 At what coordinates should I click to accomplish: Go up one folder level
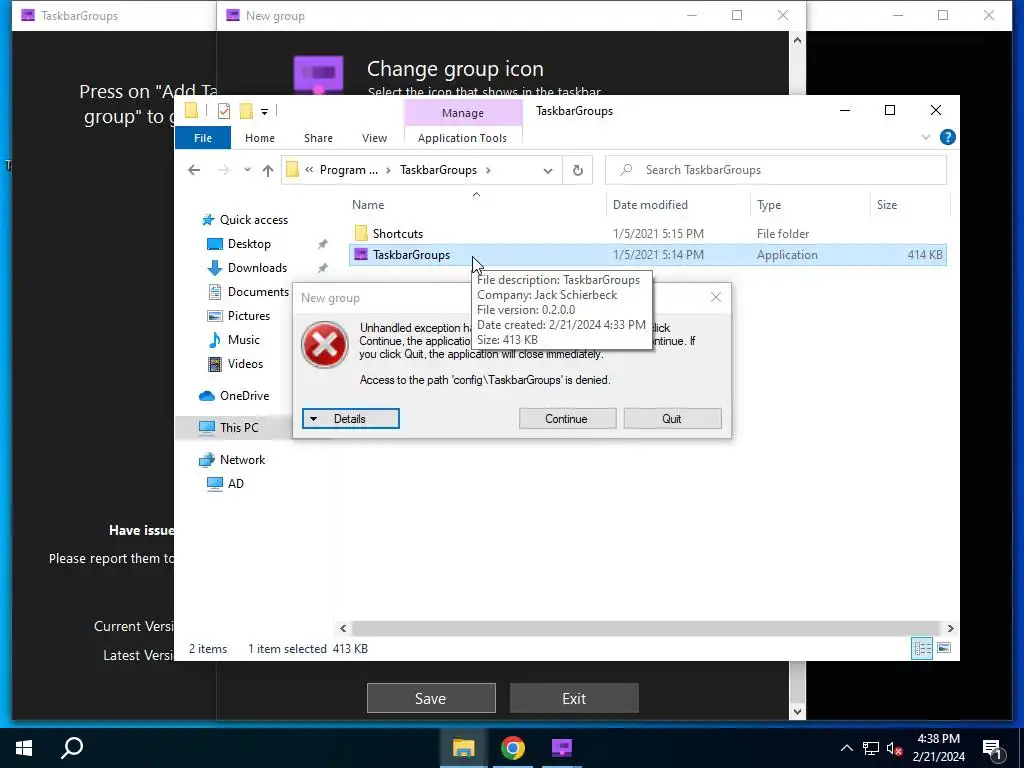point(268,170)
